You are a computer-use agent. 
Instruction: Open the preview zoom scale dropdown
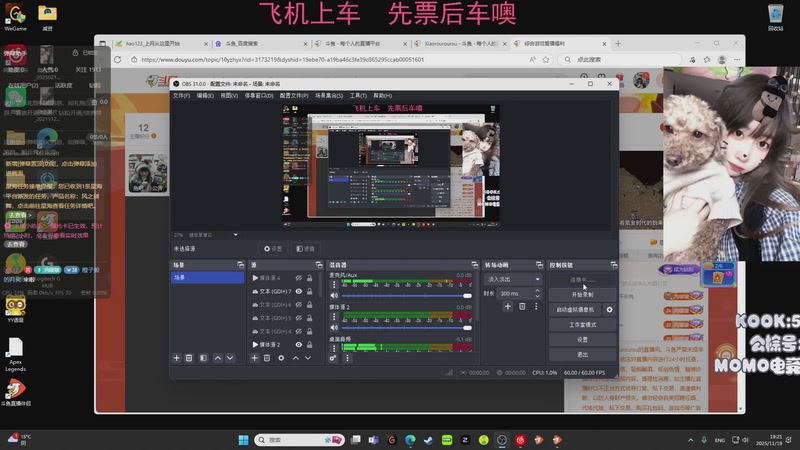coord(235,235)
